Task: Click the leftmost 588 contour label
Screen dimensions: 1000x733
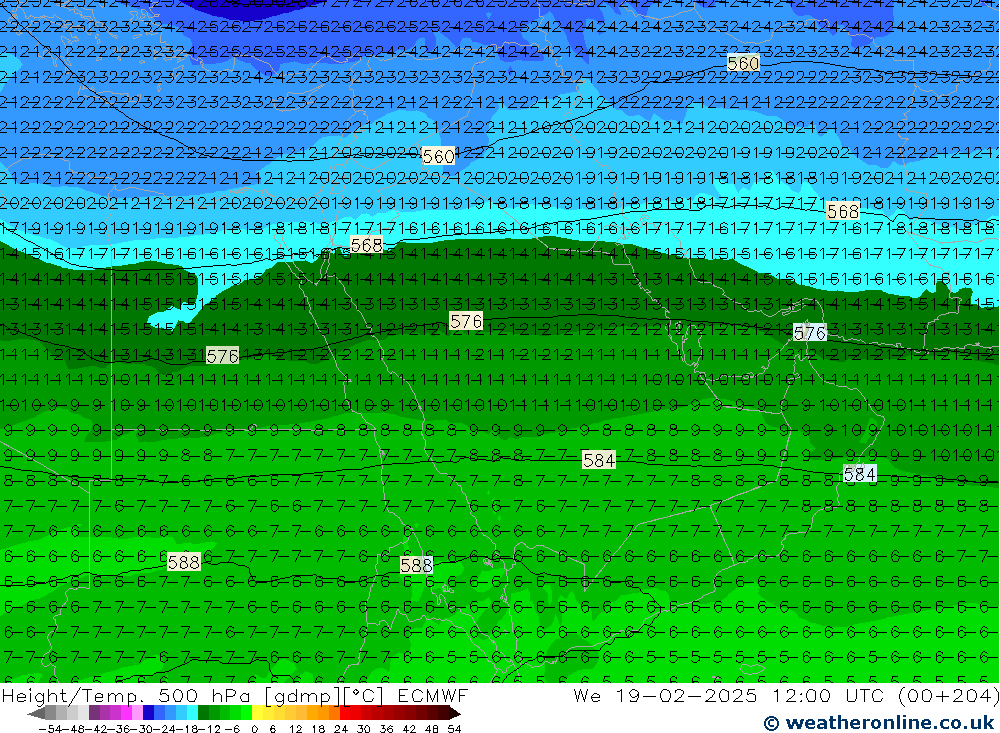Action: click(x=184, y=562)
